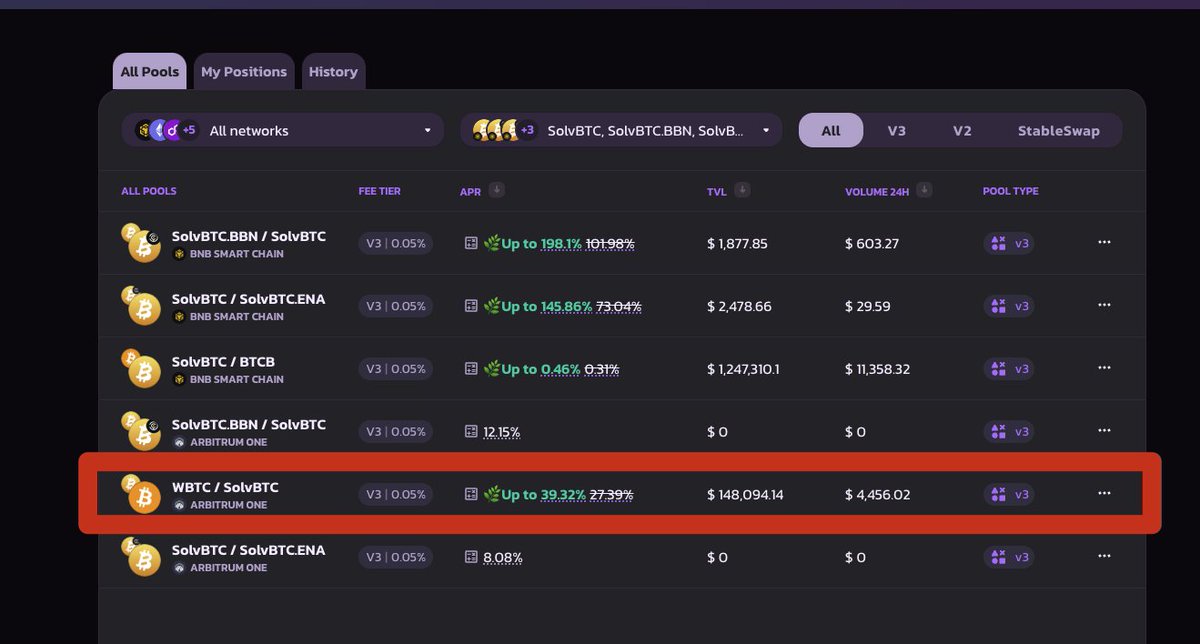1200x644 pixels.
Task: Open more options for SolvBTC / SolvBTC.ENA BNB row
Action: [1104, 305]
